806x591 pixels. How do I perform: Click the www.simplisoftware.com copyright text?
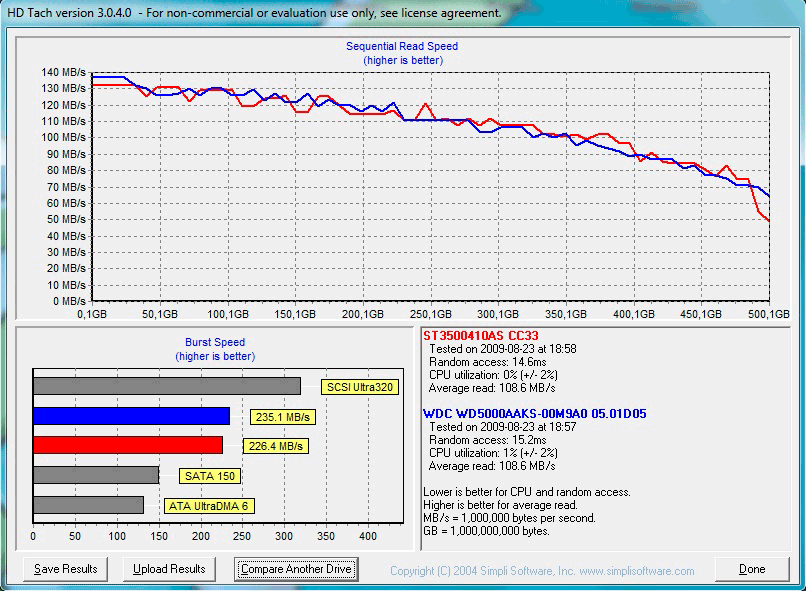coord(541,571)
